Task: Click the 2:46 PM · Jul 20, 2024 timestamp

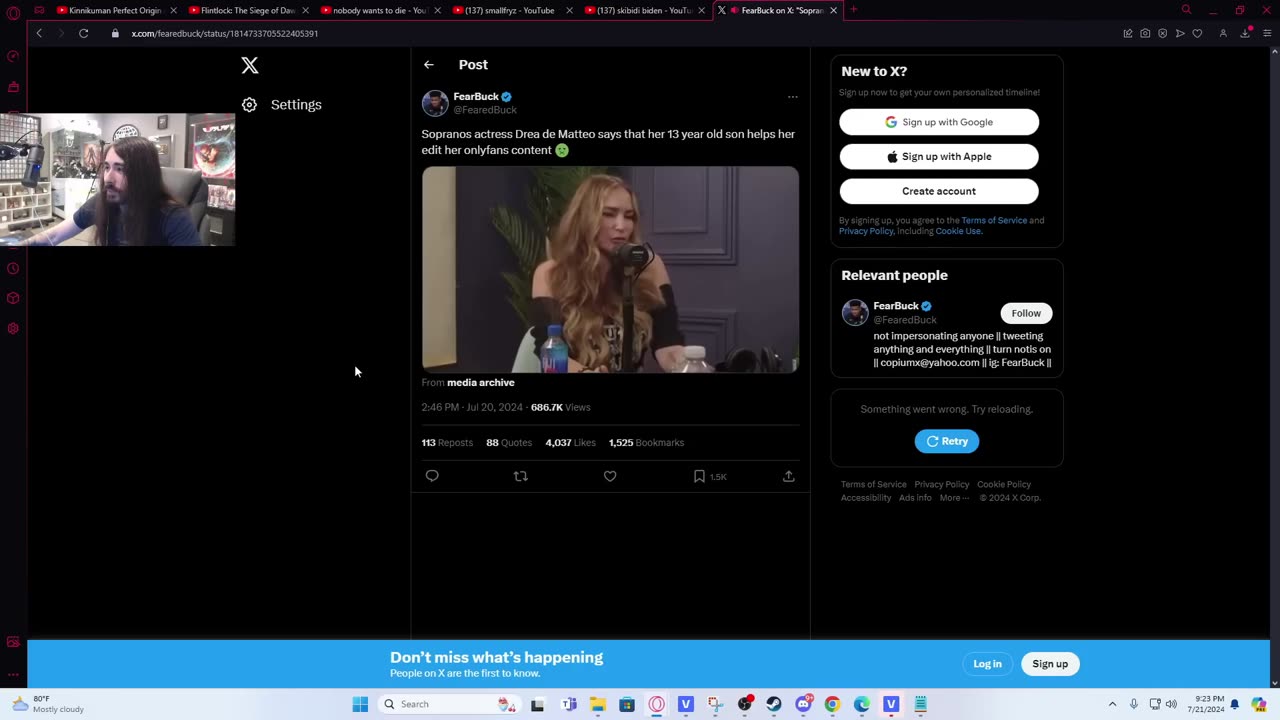Action: [x=472, y=407]
